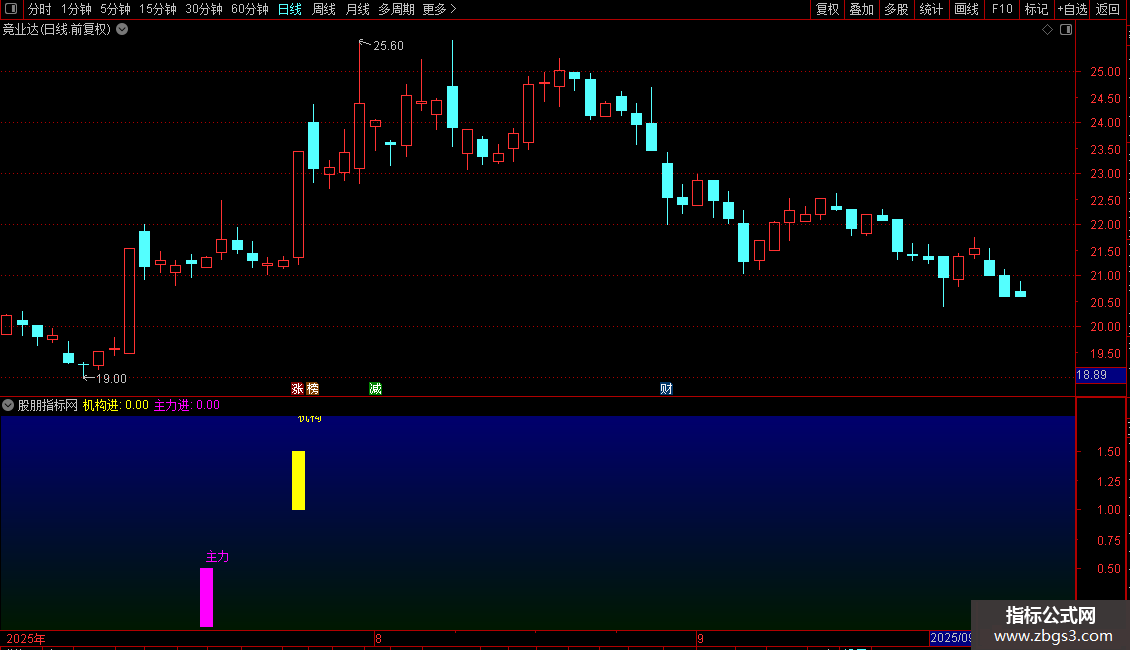Select the 5分钟 period

115,9
